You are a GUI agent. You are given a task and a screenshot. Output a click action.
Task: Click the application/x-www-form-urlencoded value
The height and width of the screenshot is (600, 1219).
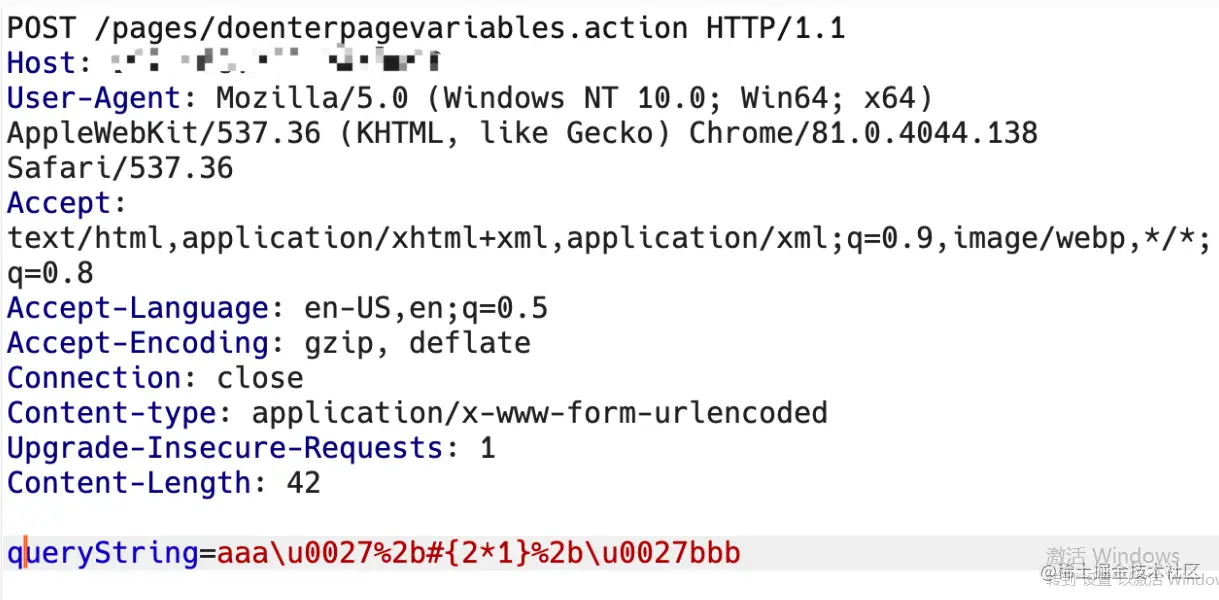click(x=539, y=413)
